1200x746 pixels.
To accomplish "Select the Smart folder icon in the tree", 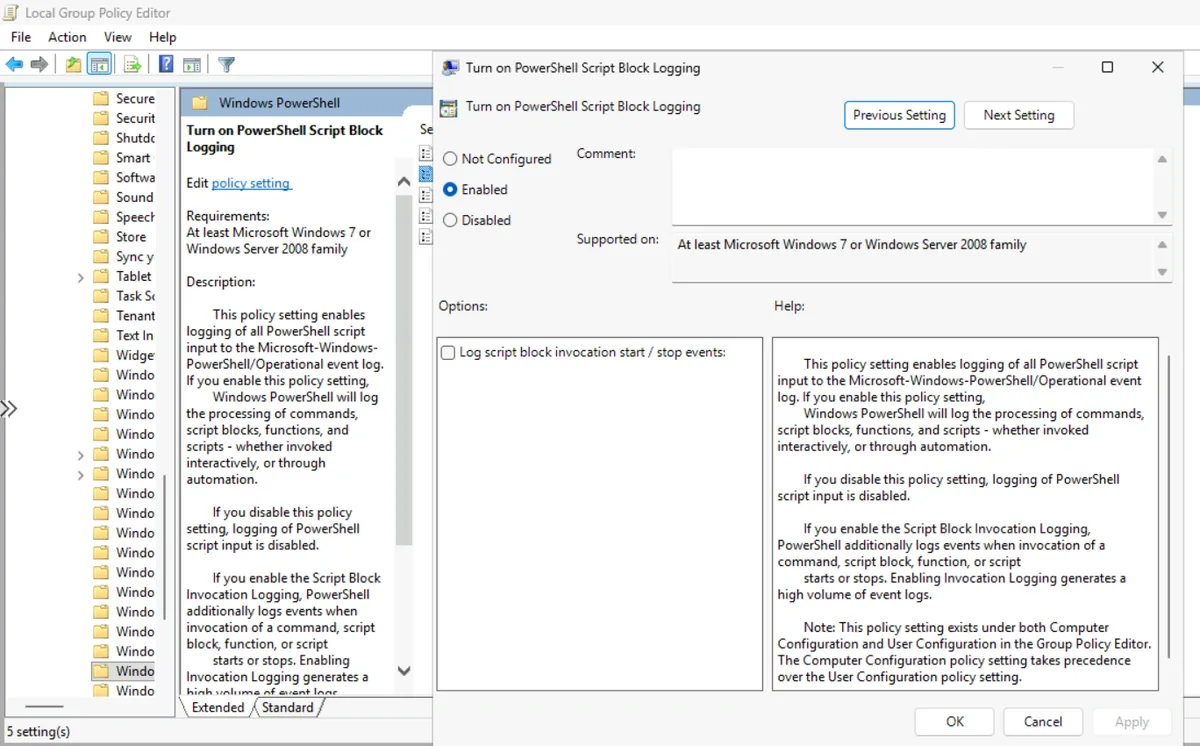I will (x=100, y=158).
